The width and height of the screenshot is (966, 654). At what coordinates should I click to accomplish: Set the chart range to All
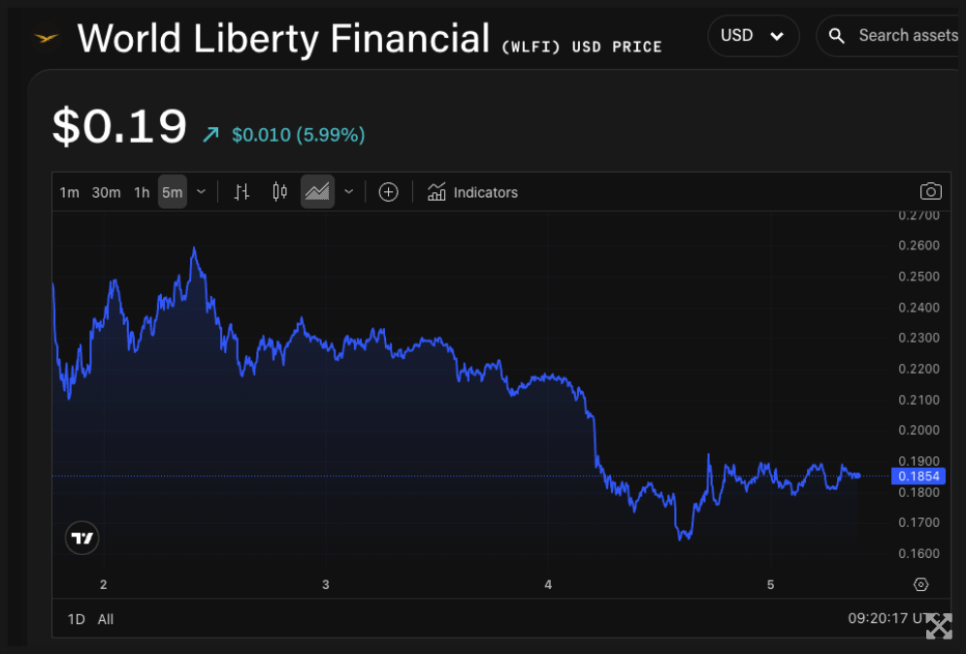[105, 619]
